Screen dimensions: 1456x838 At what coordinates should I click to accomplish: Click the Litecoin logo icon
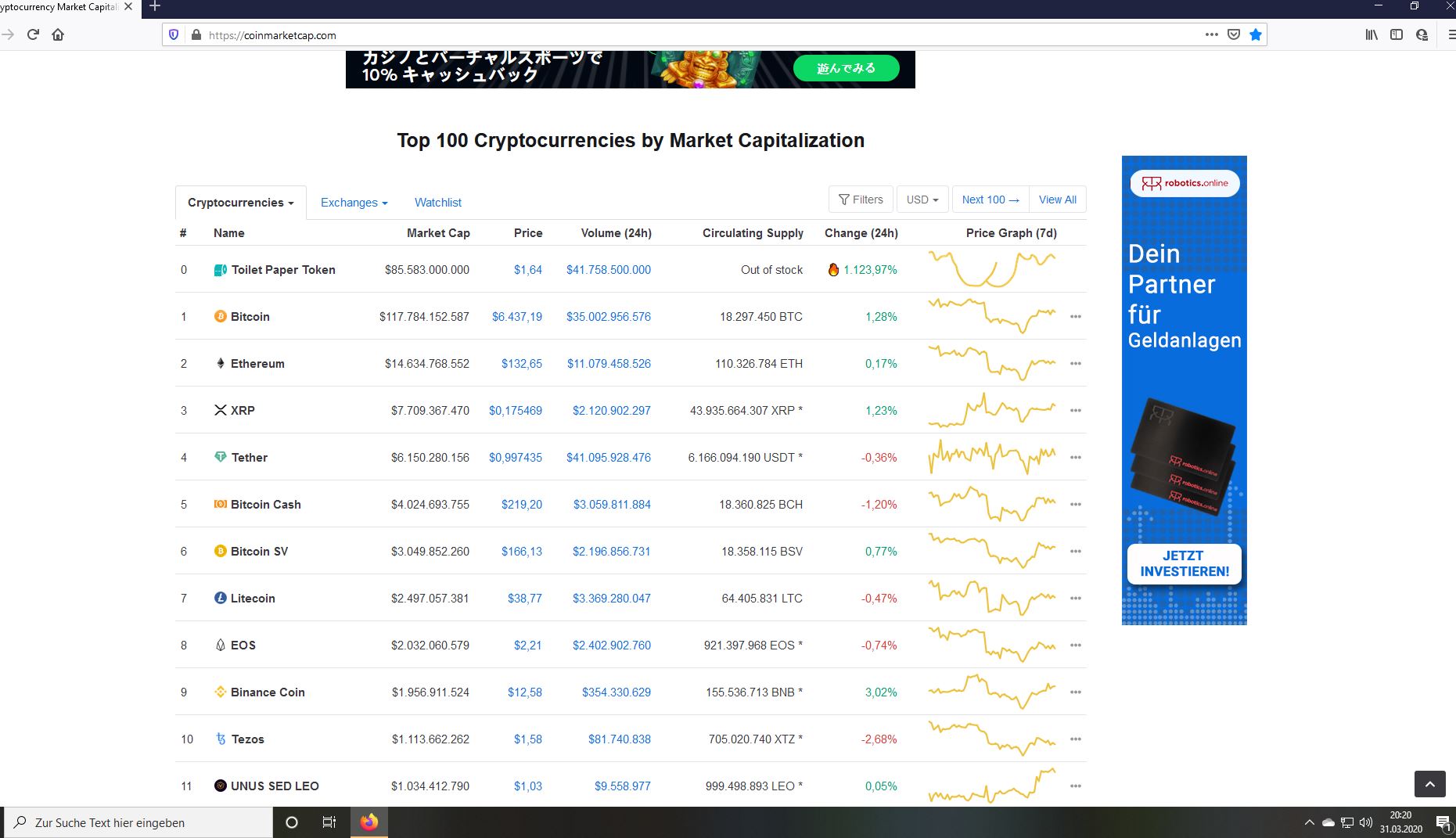point(221,598)
